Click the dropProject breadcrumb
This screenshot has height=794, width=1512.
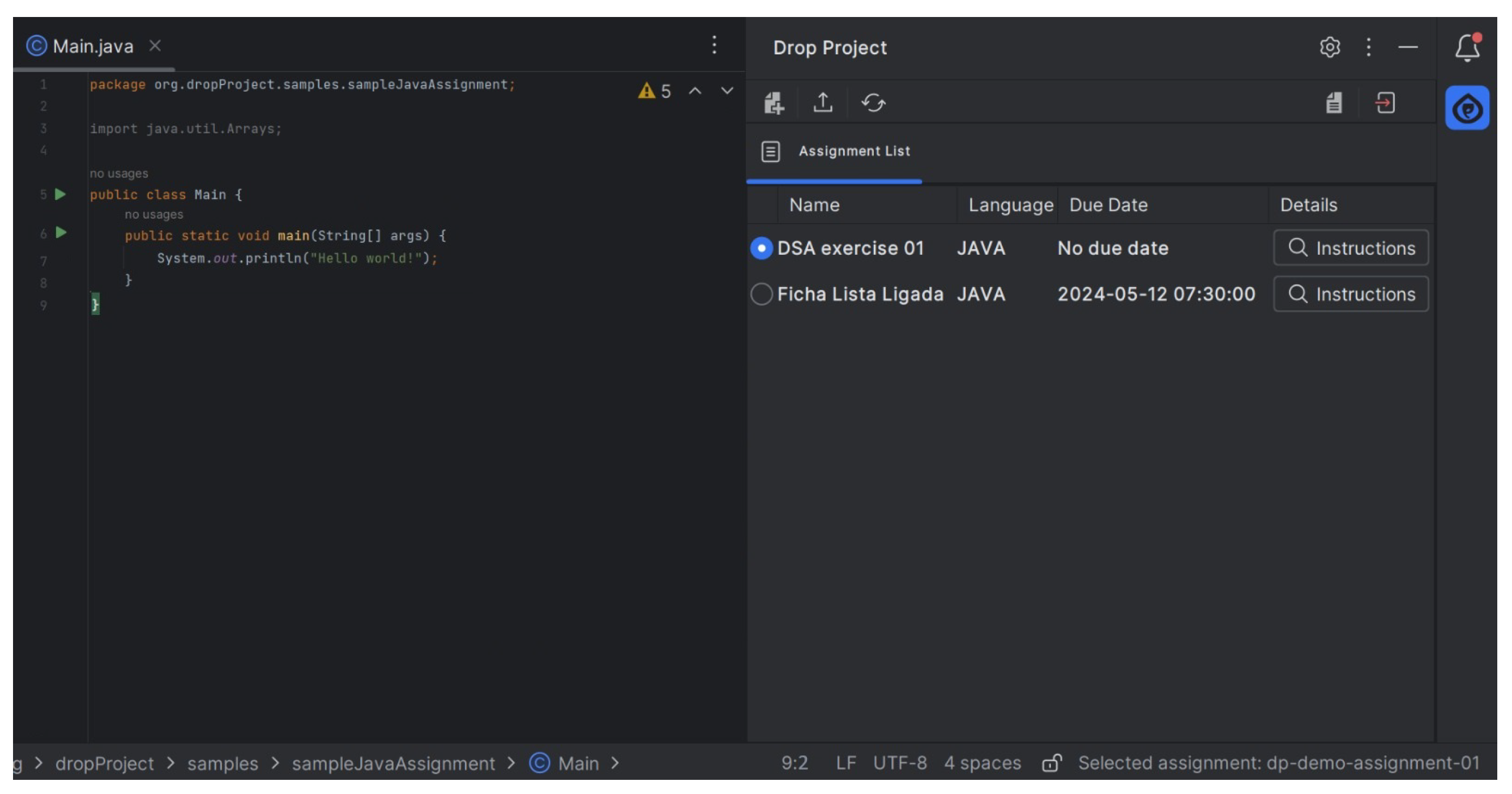click(x=104, y=763)
